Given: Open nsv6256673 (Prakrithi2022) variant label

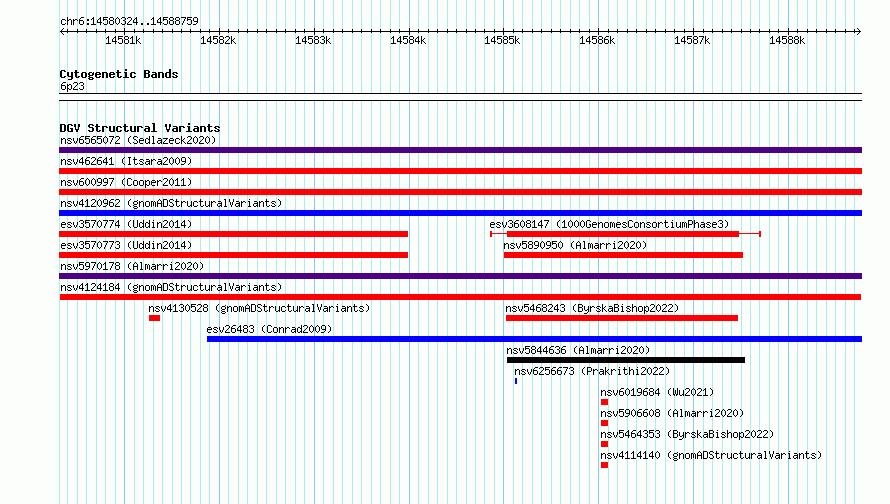Looking at the screenshot, I should click(592, 371).
